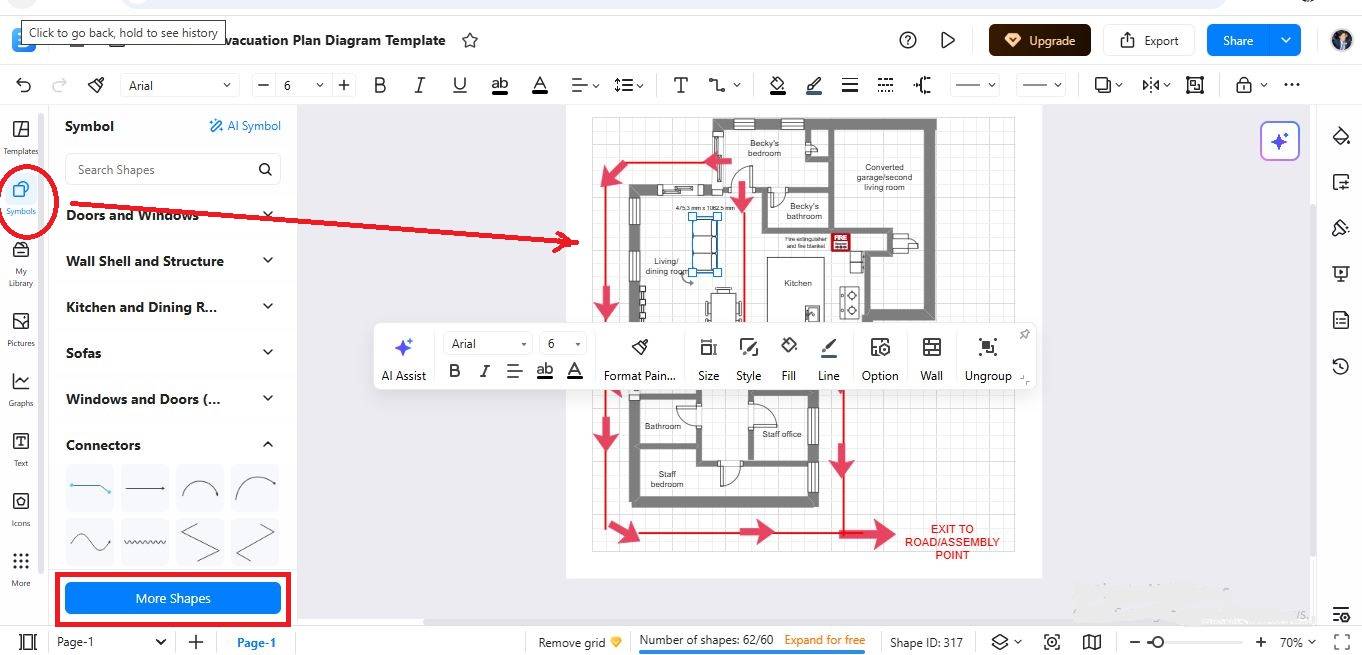Viewport: 1362px width, 655px height.
Task: Open Graphs in left sidebar
Action: tap(20, 389)
